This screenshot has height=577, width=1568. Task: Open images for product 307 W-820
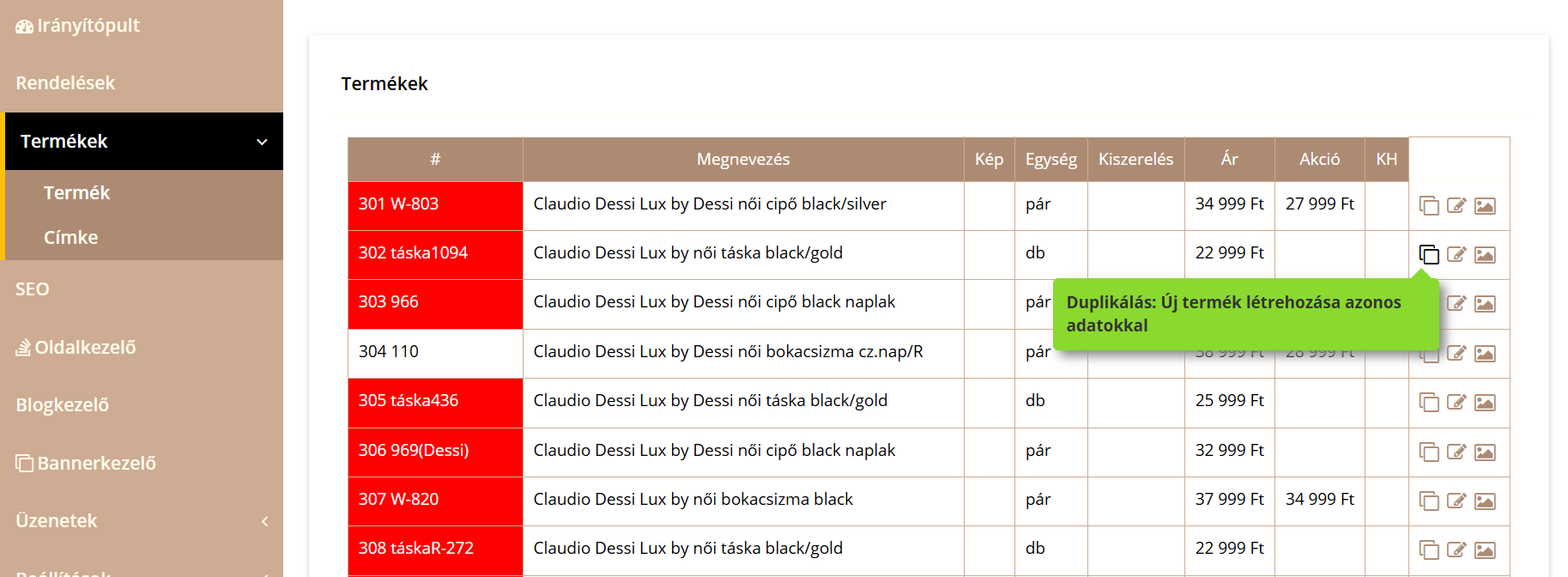(x=1485, y=501)
